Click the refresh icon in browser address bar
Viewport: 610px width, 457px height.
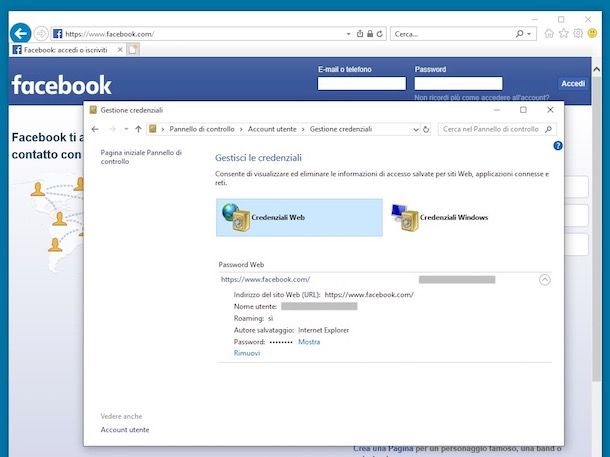380,34
